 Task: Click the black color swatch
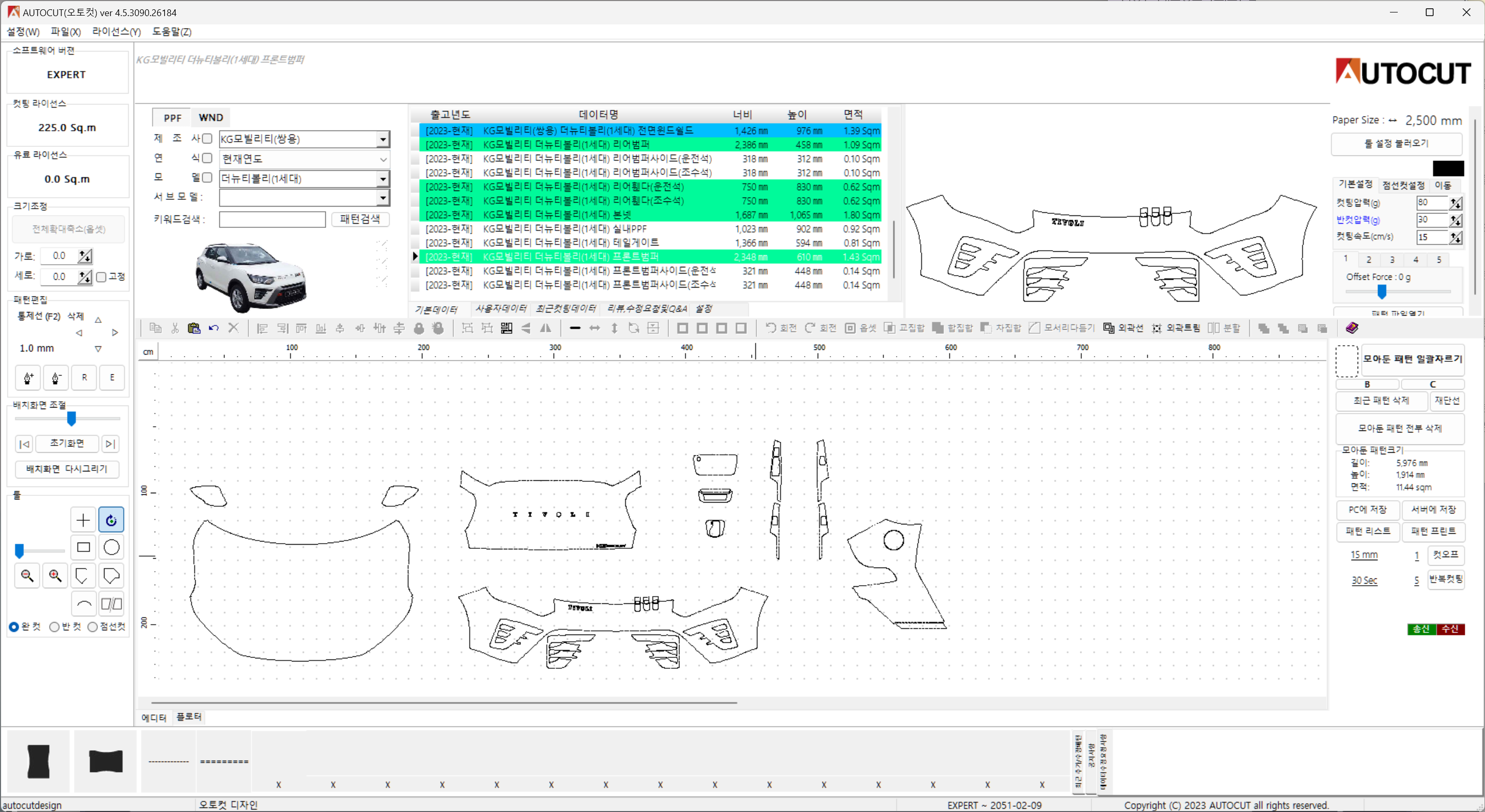(1448, 169)
